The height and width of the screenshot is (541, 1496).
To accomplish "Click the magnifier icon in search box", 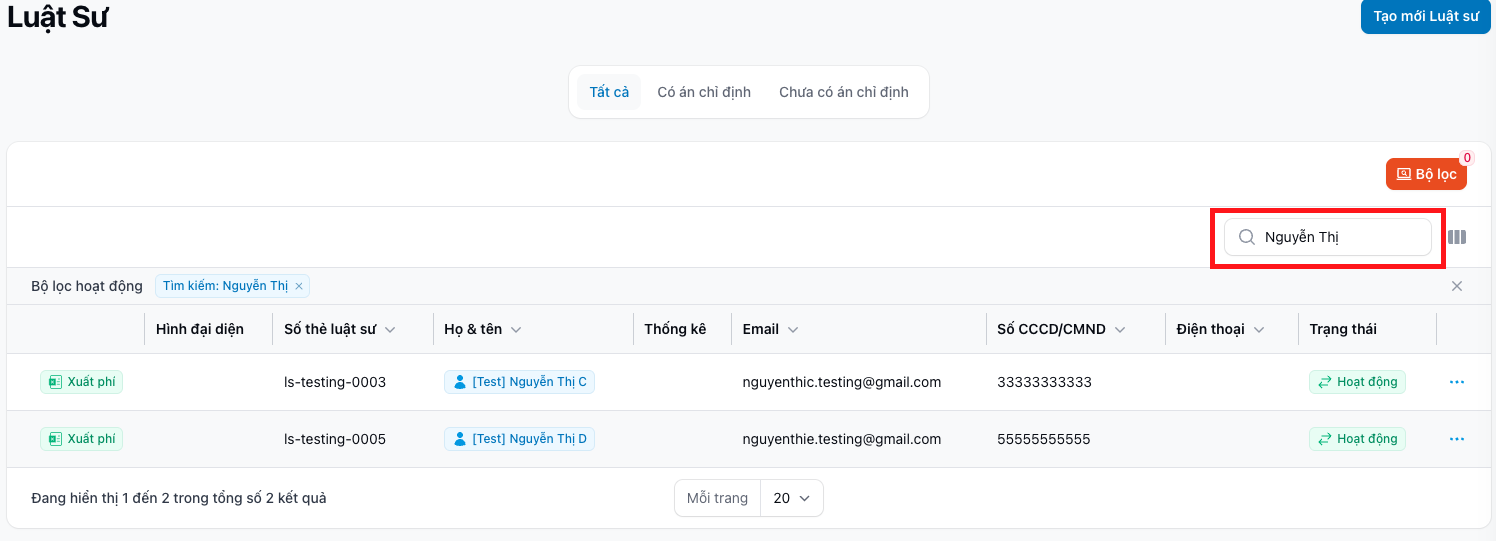I will click(1246, 237).
